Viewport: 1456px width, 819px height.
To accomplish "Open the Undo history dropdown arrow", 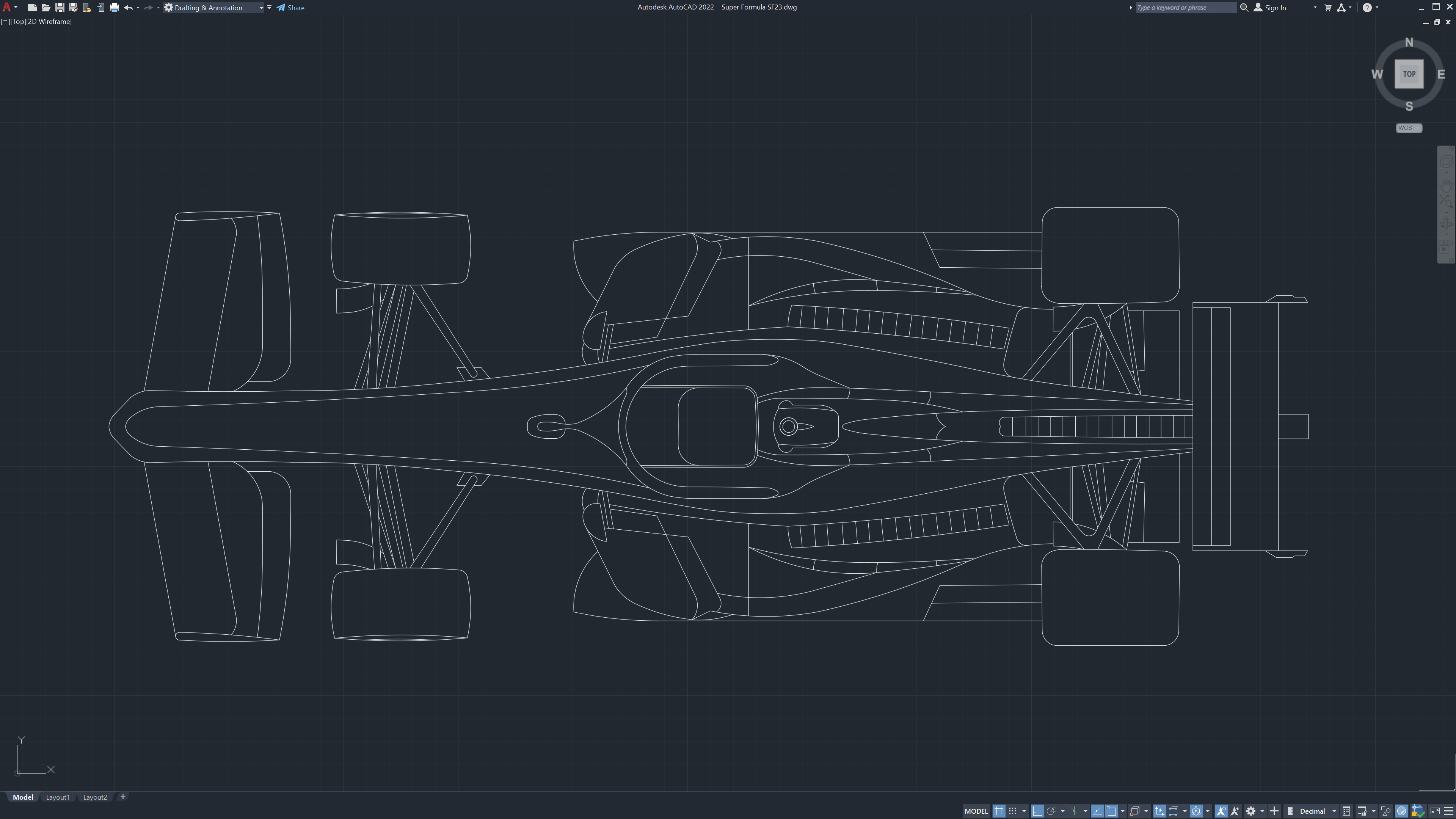I will click(x=138, y=7).
